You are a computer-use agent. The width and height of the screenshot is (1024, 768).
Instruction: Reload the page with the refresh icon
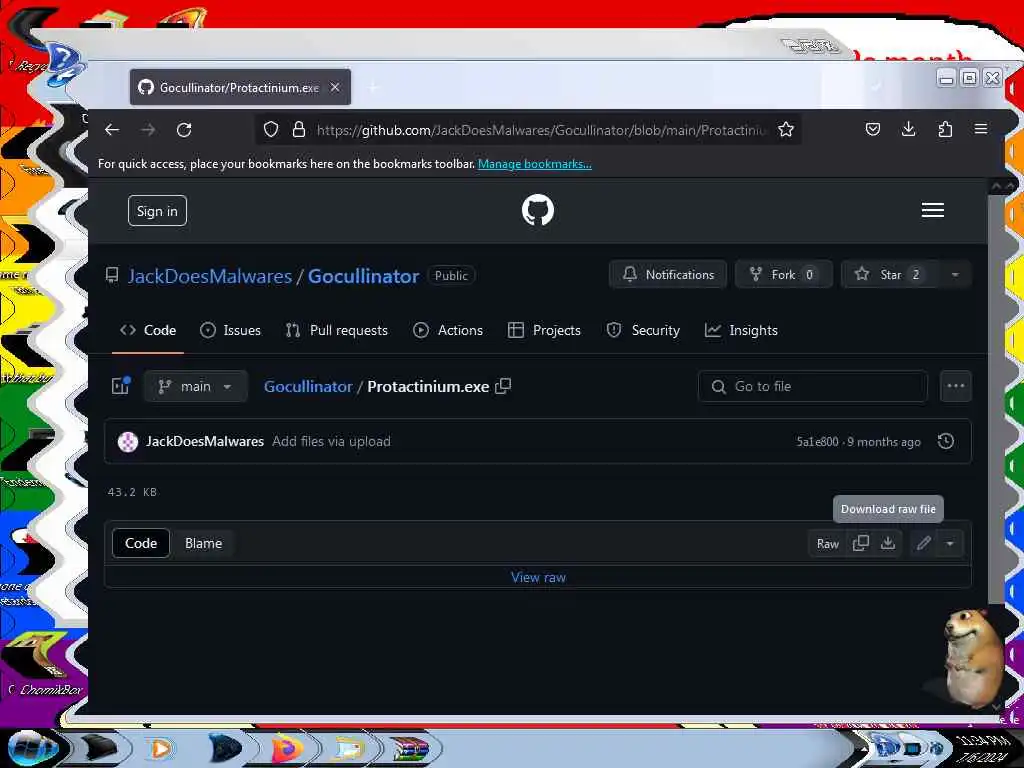pos(184,129)
